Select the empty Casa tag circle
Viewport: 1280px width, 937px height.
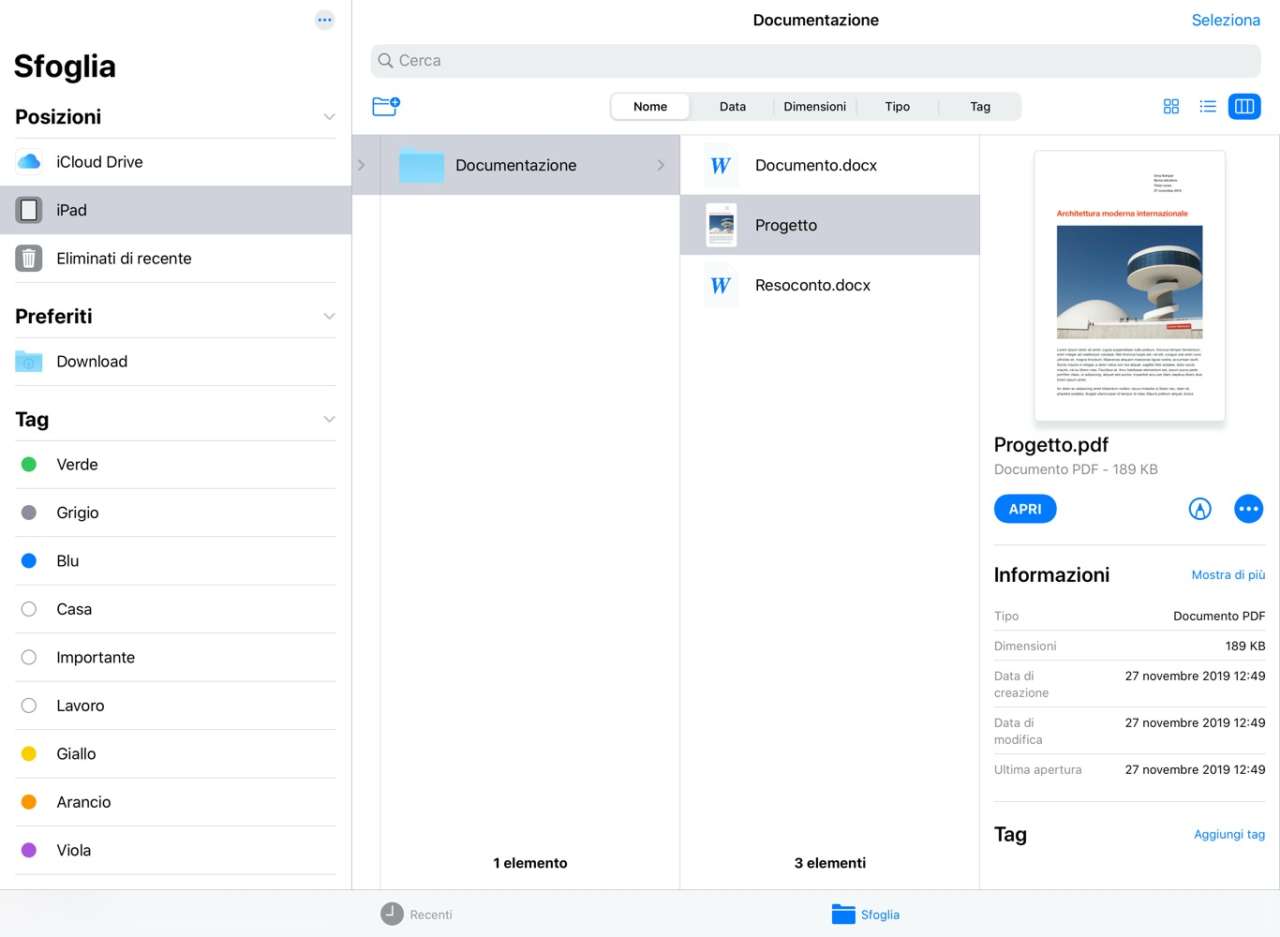(29, 609)
